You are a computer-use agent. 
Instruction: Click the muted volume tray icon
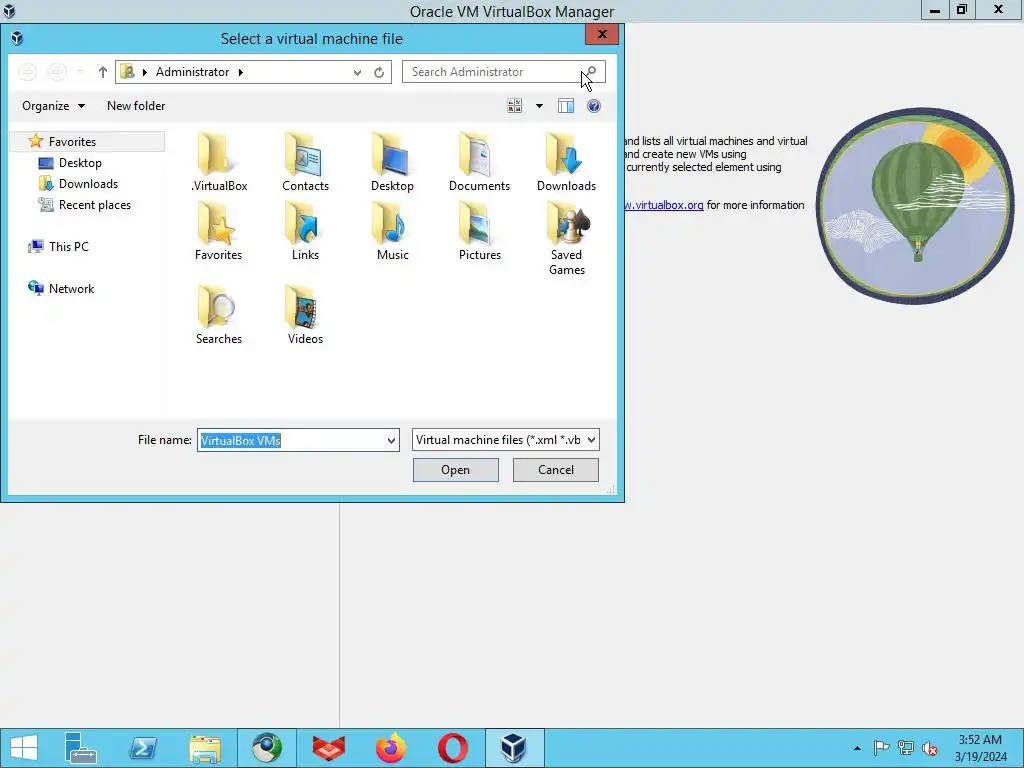click(x=930, y=748)
